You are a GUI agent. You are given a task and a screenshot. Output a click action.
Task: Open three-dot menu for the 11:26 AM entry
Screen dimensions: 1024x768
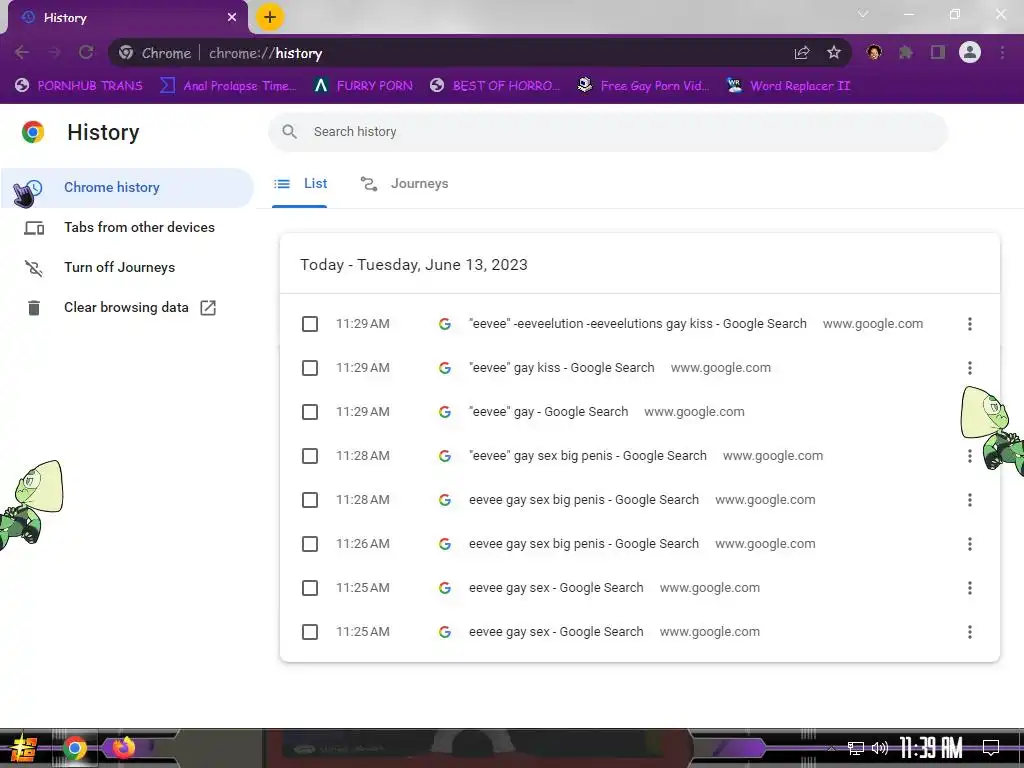(970, 544)
